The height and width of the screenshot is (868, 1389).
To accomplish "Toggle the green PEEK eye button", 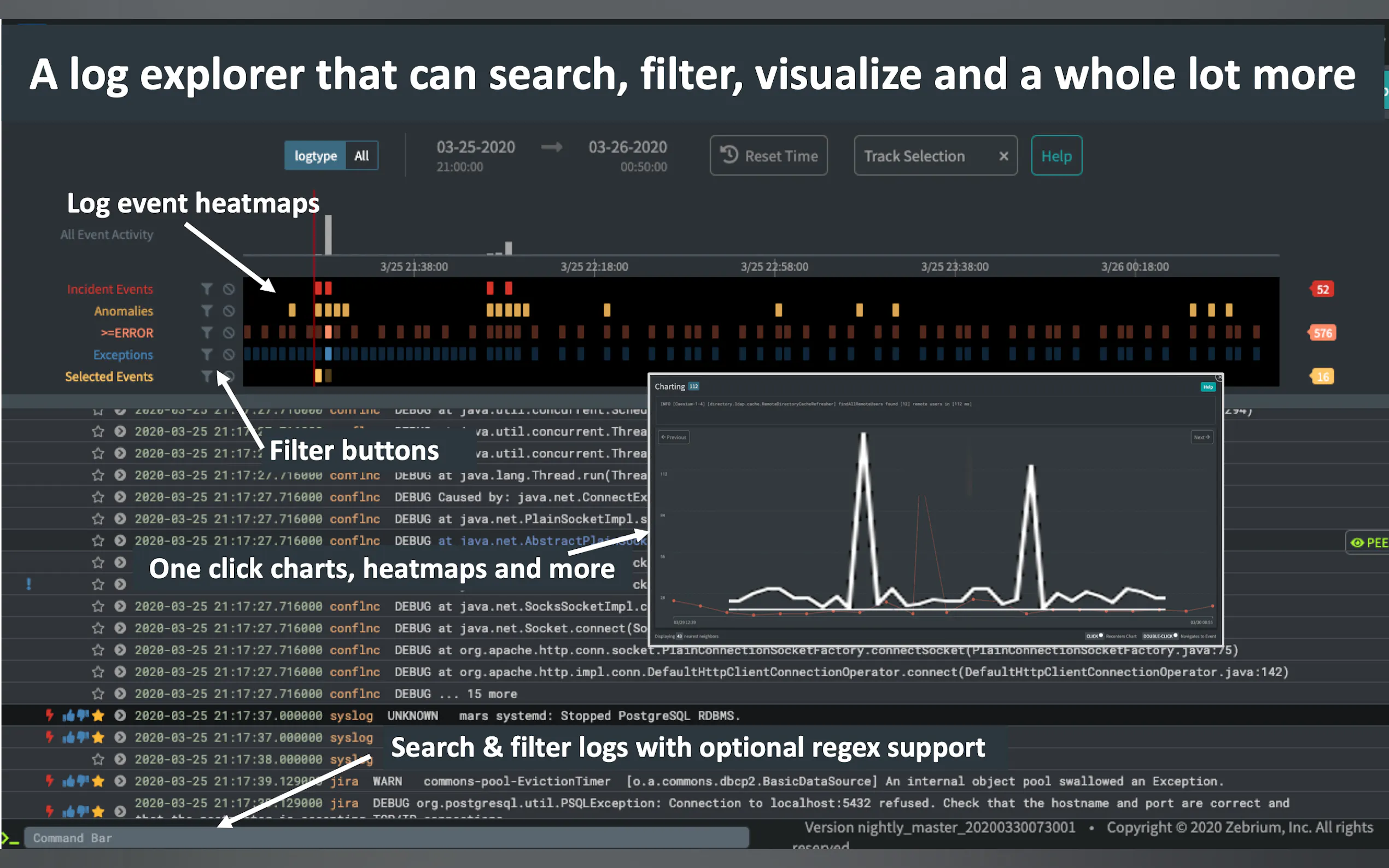I will coord(1368,542).
